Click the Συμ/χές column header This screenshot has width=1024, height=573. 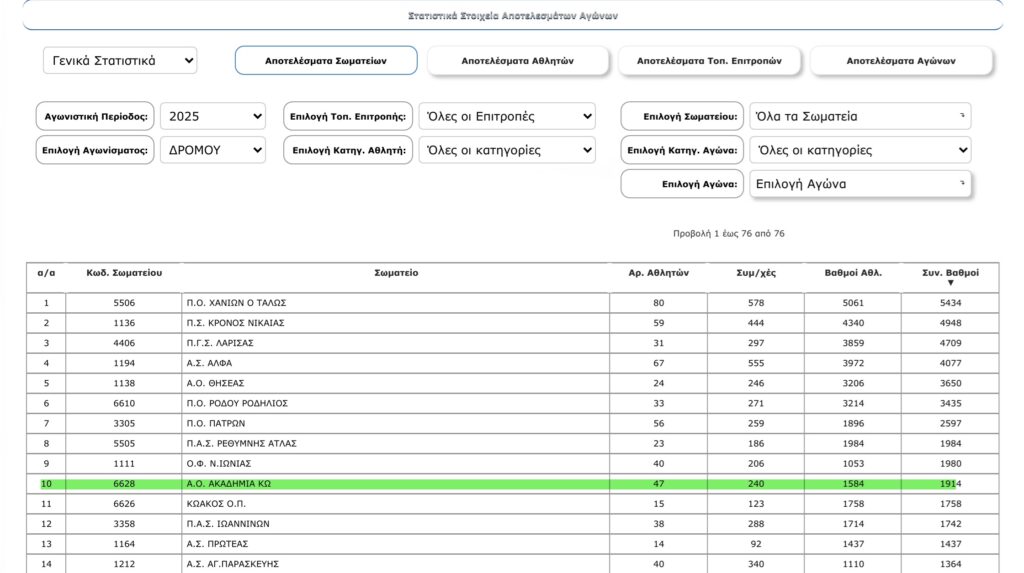(x=755, y=272)
